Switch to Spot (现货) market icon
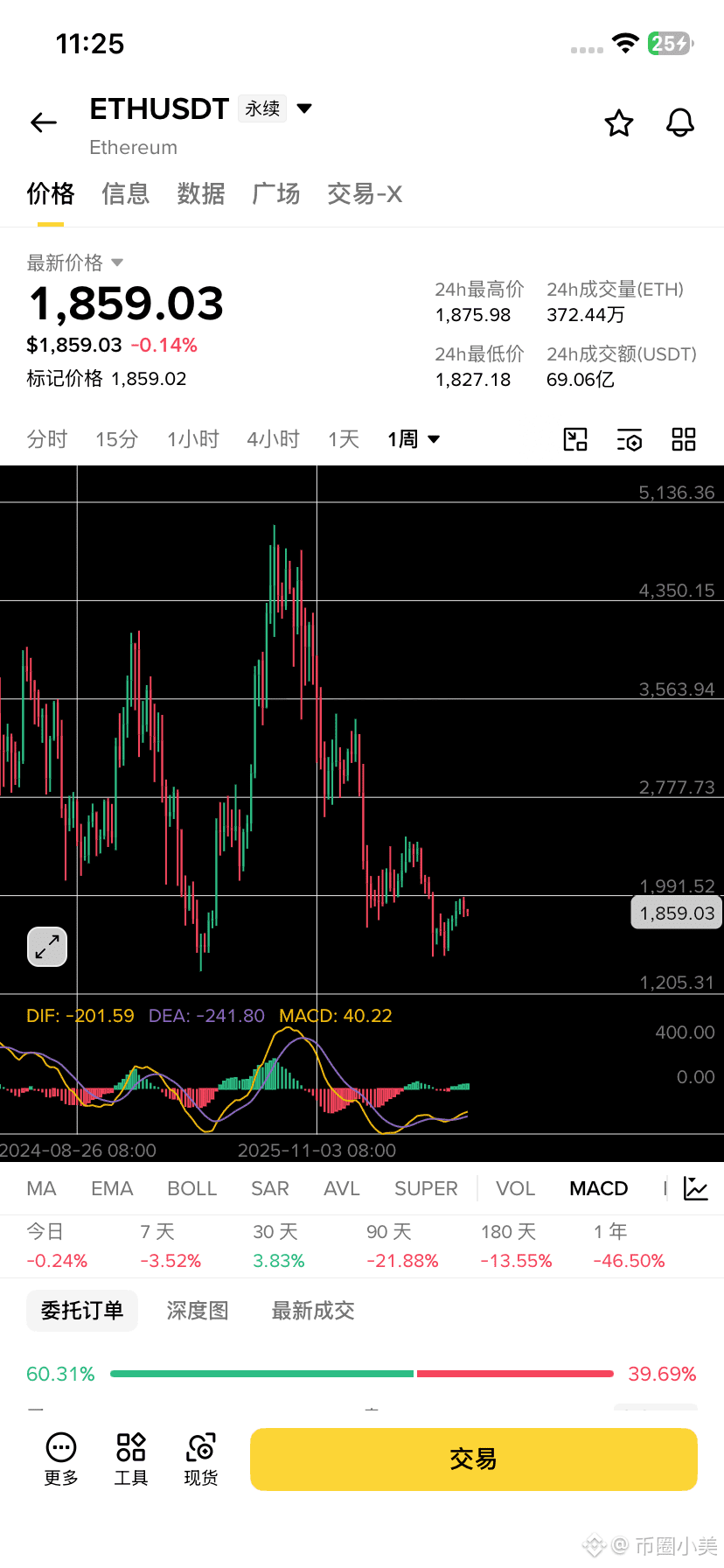Viewport: 724px width, 1568px height. pos(201,1459)
